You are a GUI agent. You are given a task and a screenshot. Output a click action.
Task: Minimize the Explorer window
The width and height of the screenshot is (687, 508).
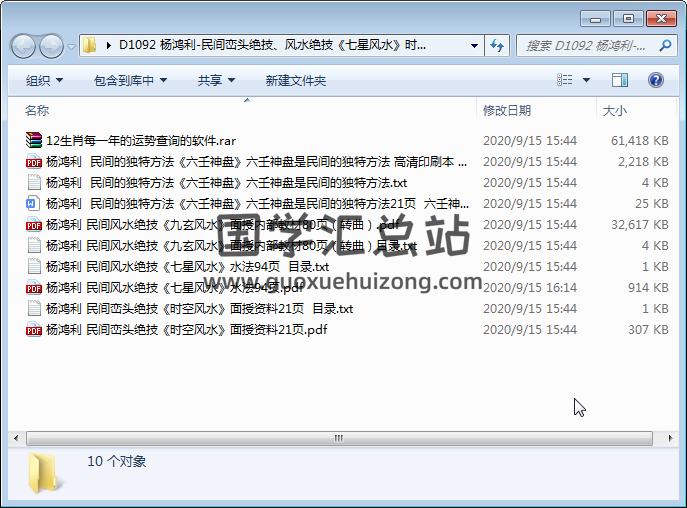click(x=595, y=19)
